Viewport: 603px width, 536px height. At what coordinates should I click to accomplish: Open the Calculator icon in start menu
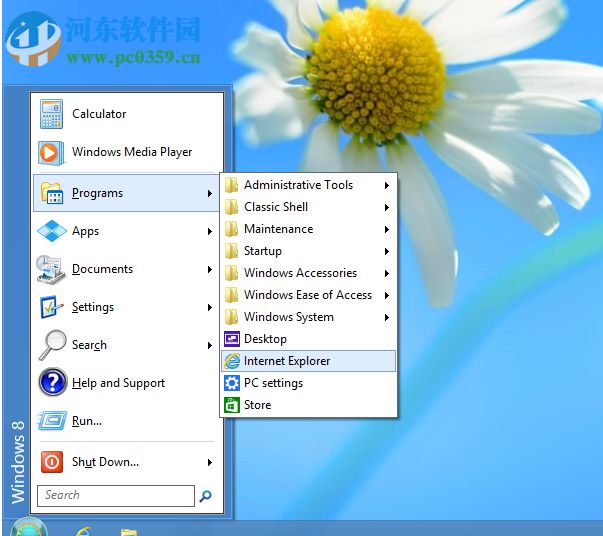(x=51, y=114)
